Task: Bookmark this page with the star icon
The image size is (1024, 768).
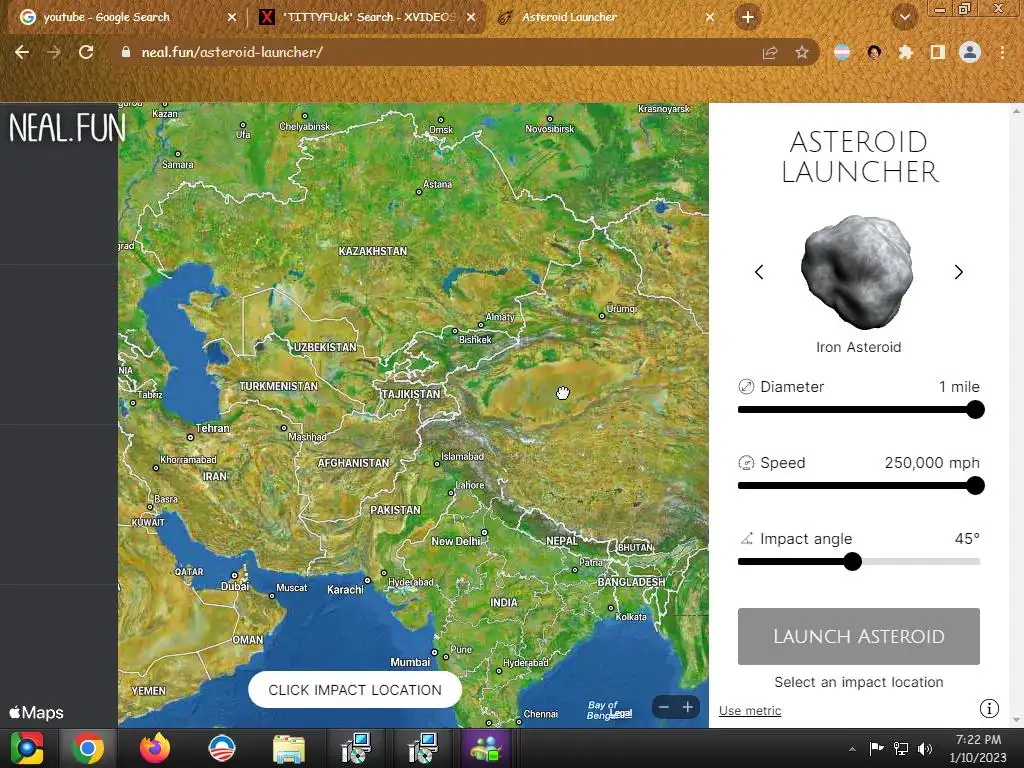Action: (802, 52)
